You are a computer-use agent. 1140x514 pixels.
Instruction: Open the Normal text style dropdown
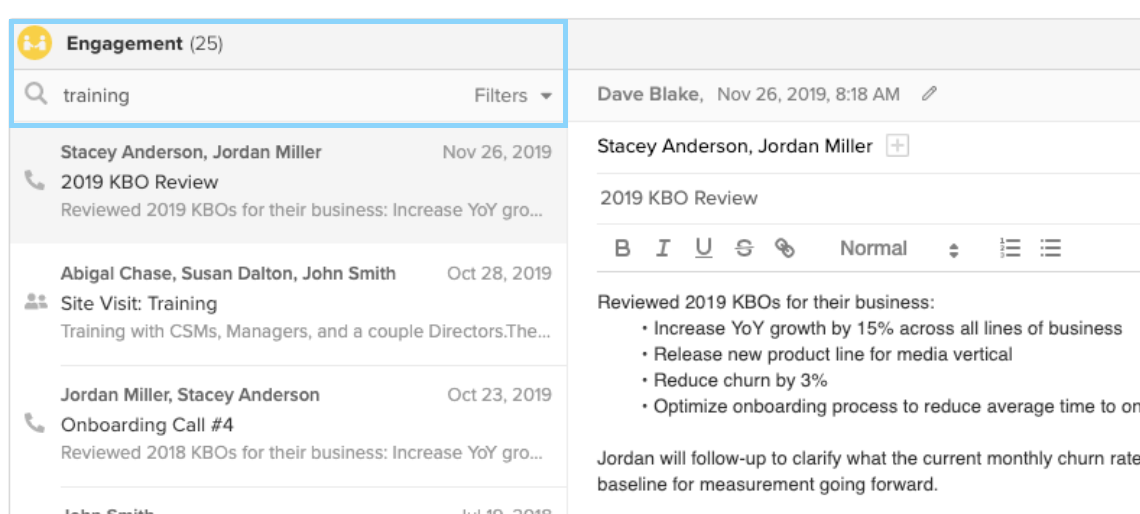tap(898, 249)
